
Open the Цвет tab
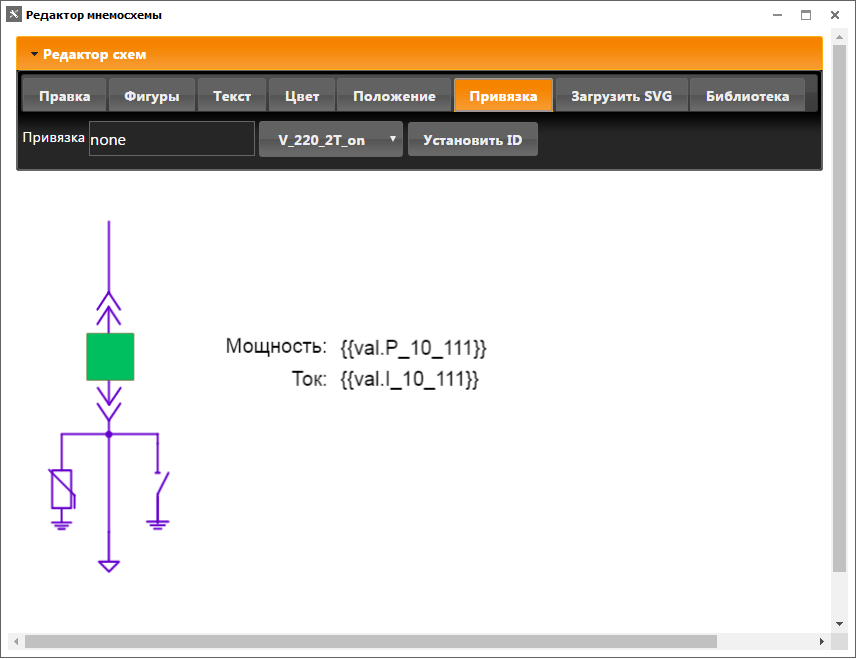(x=301, y=95)
